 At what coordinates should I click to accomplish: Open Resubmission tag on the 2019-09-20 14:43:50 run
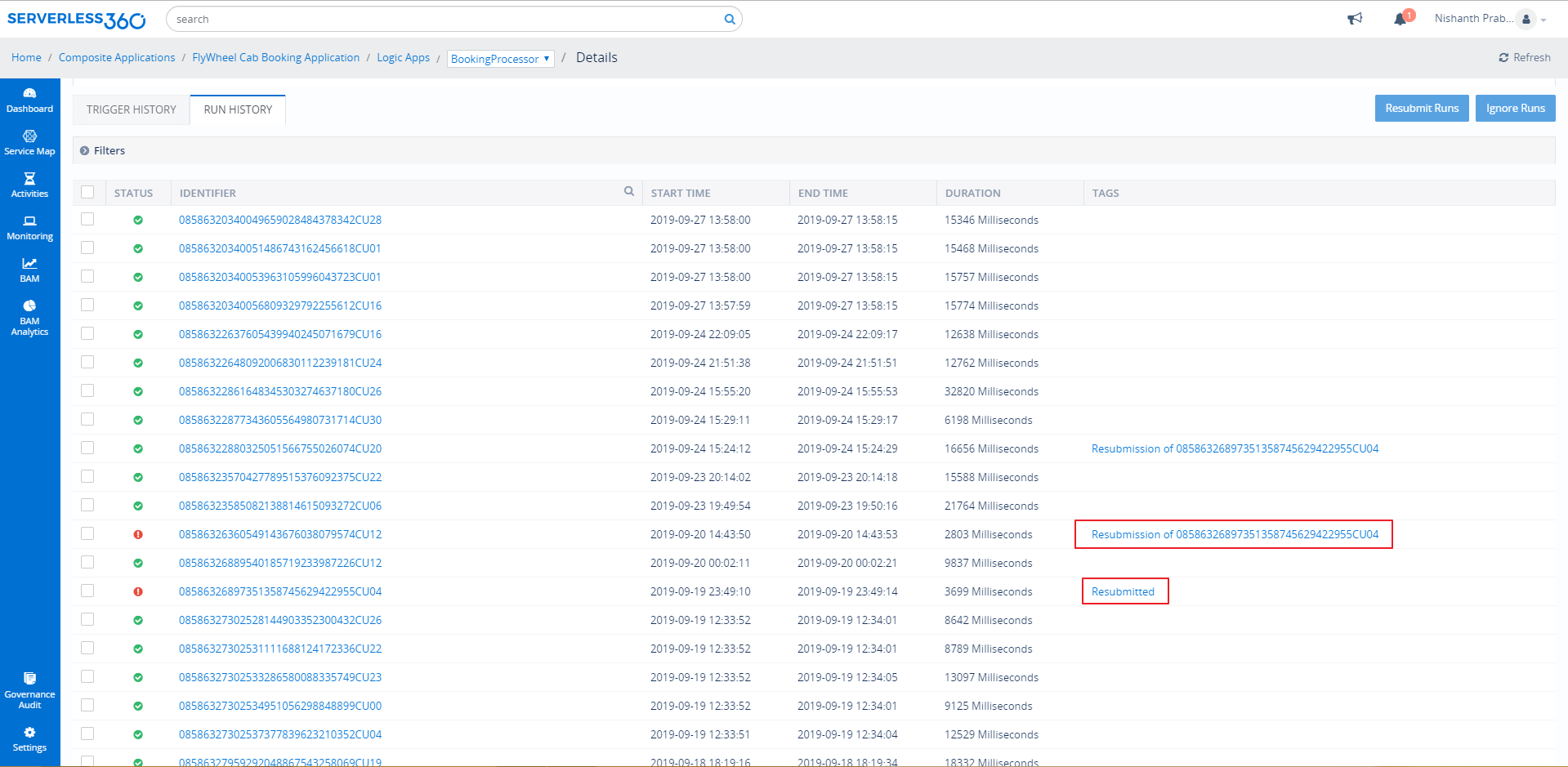tap(1235, 534)
